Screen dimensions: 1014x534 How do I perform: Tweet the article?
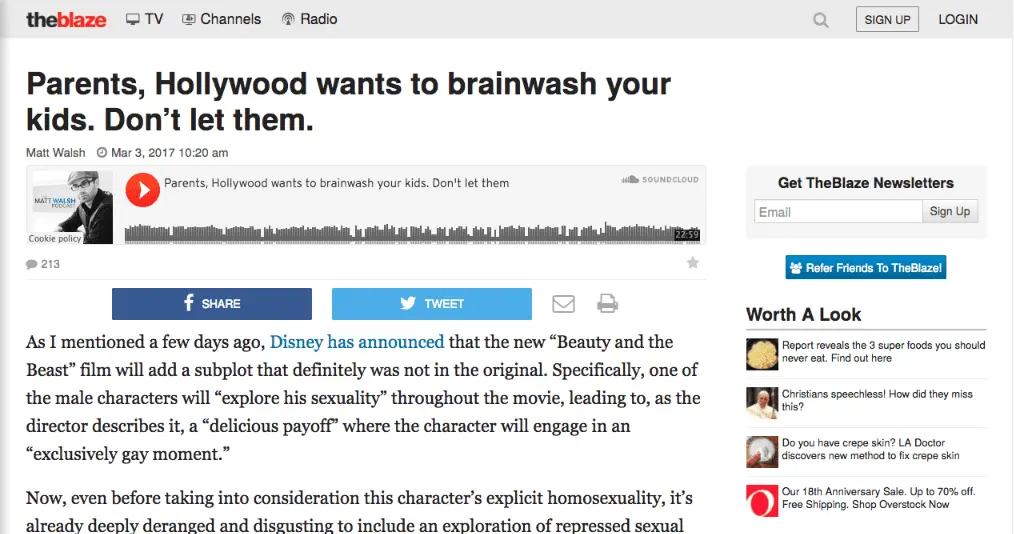431,304
